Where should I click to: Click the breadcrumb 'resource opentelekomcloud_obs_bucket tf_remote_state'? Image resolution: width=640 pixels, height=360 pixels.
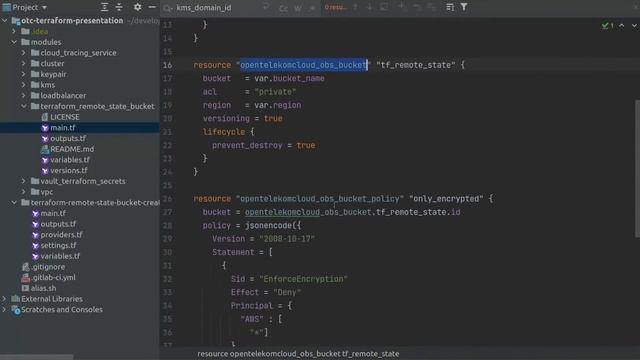(x=298, y=354)
